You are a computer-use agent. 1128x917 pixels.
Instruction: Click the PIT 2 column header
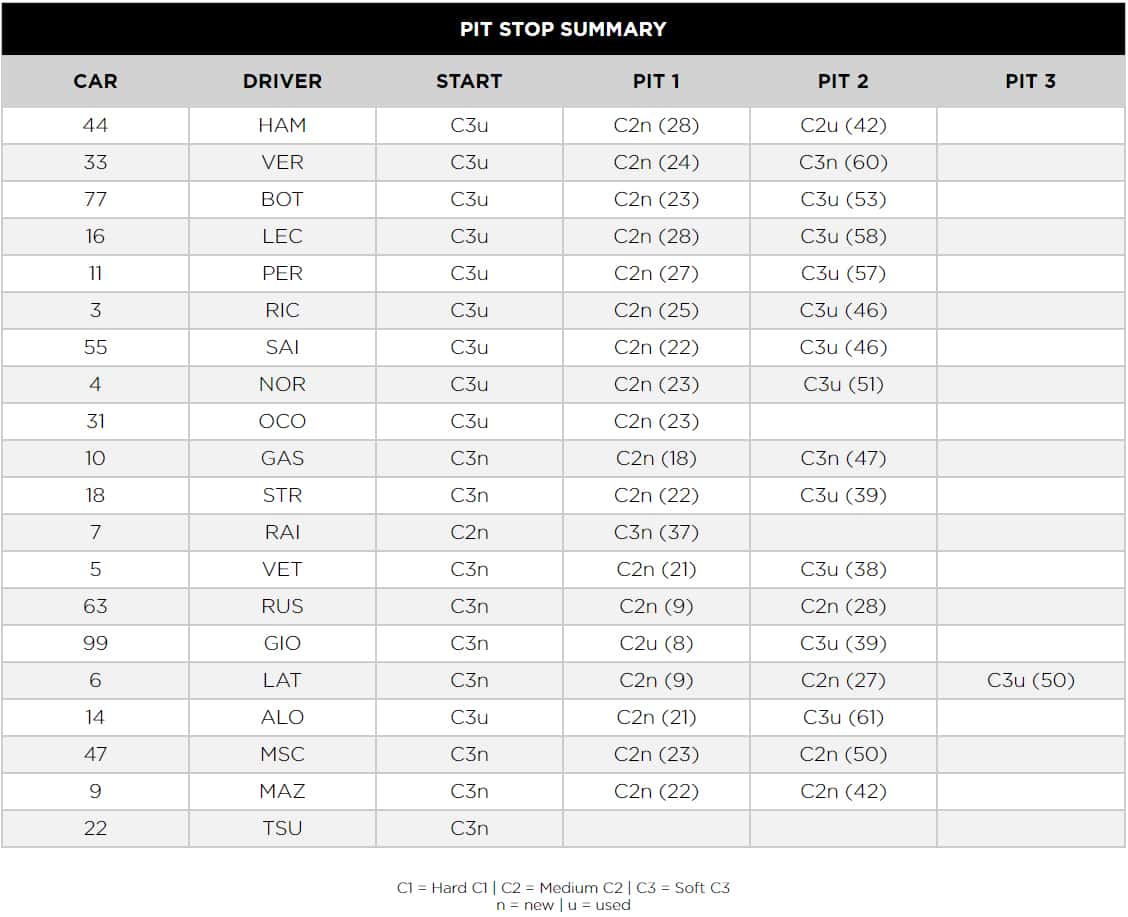[843, 81]
